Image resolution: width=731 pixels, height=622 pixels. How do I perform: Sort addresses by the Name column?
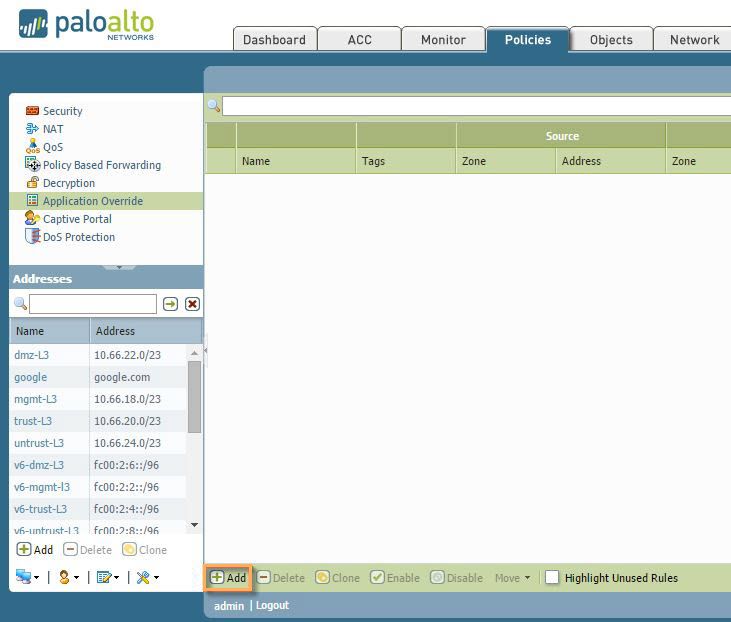49,331
